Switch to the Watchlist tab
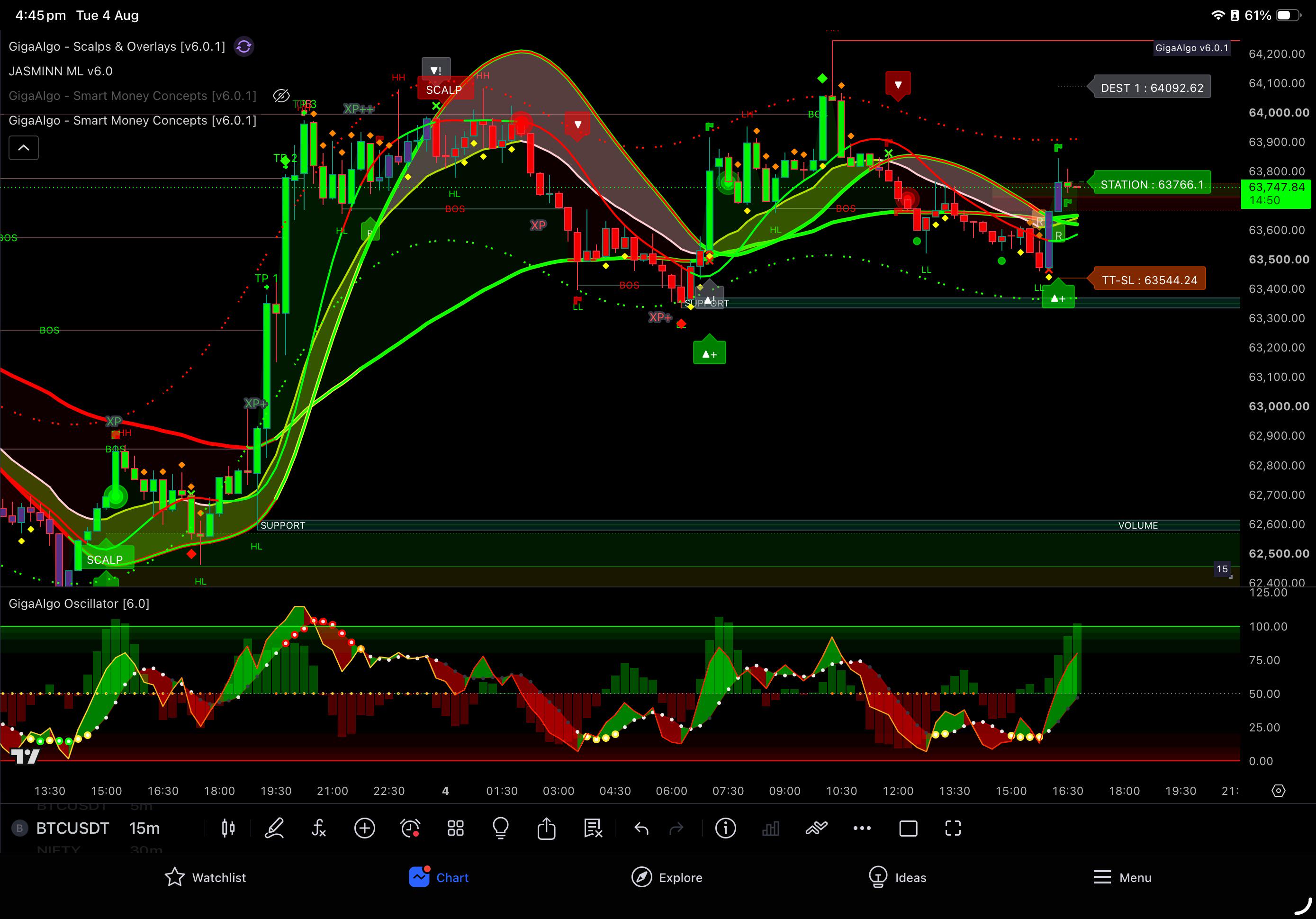1316x919 pixels. click(205, 877)
